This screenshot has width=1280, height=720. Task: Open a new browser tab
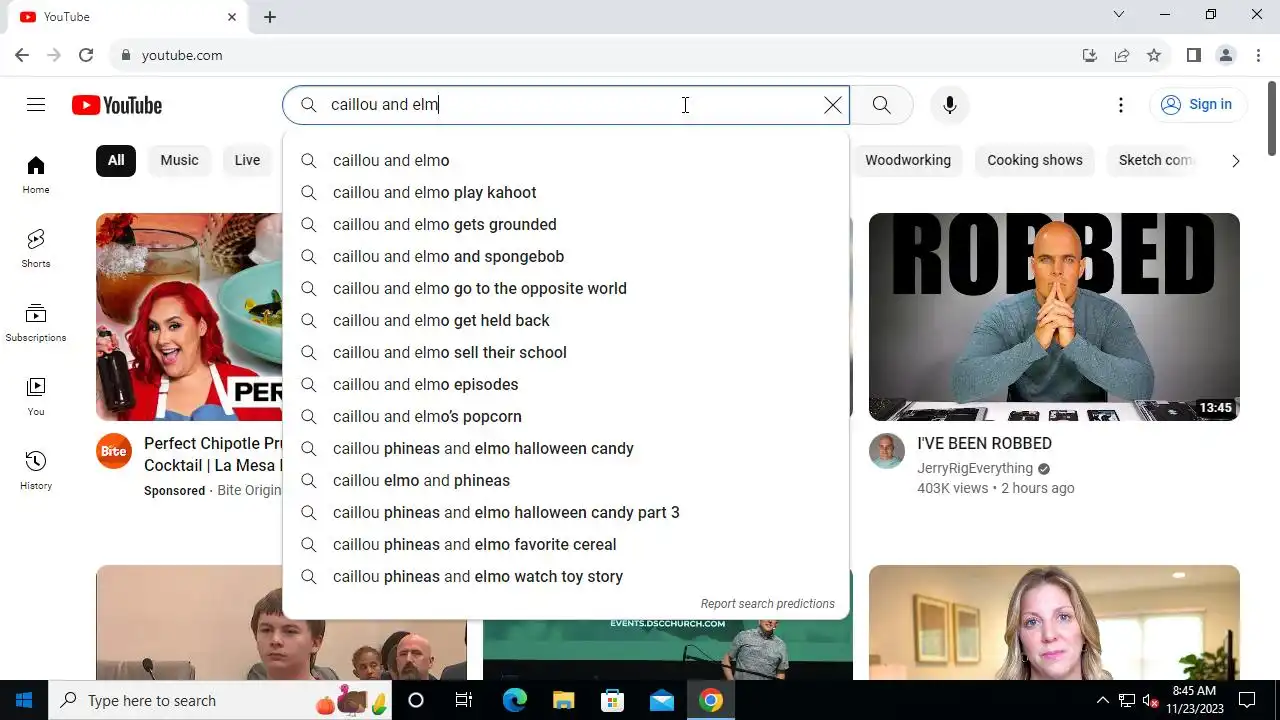click(270, 17)
